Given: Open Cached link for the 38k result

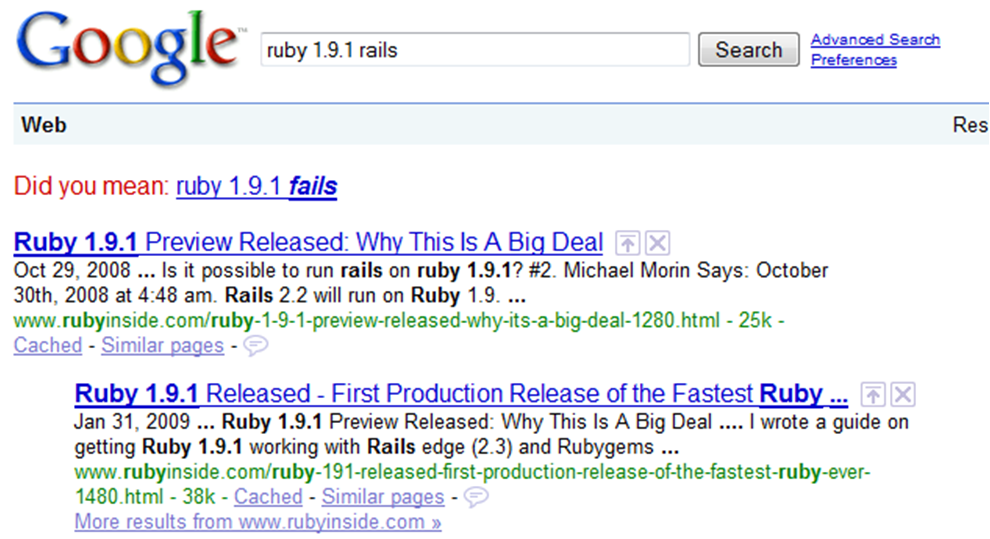Looking at the screenshot, I should tap(268, 497).
